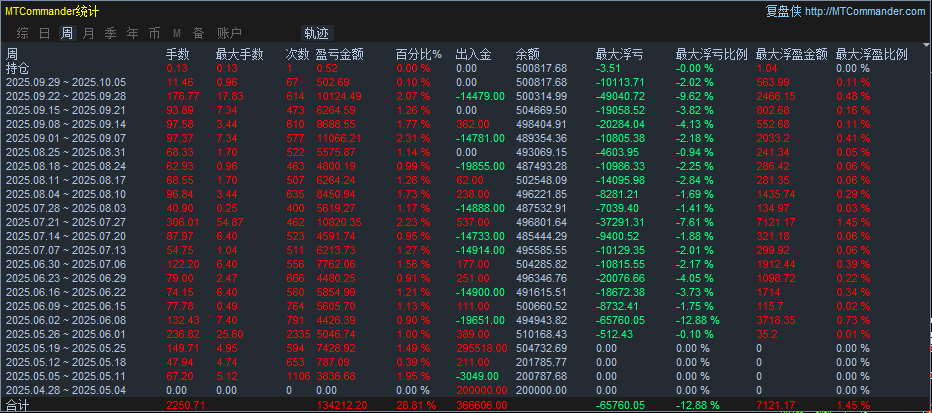Select the 2025.08.11 ~ 2025.08.17 week row
The width and height of the screenshot is (932, 413).
coord(466,180)
